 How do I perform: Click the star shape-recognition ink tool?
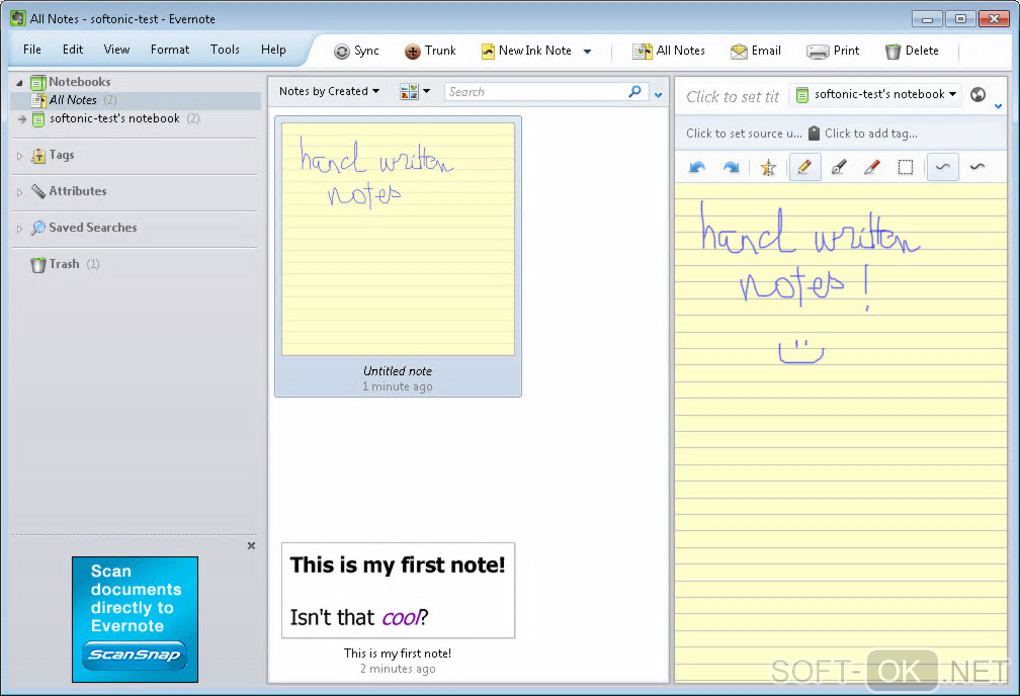click(x=768, y=167)
